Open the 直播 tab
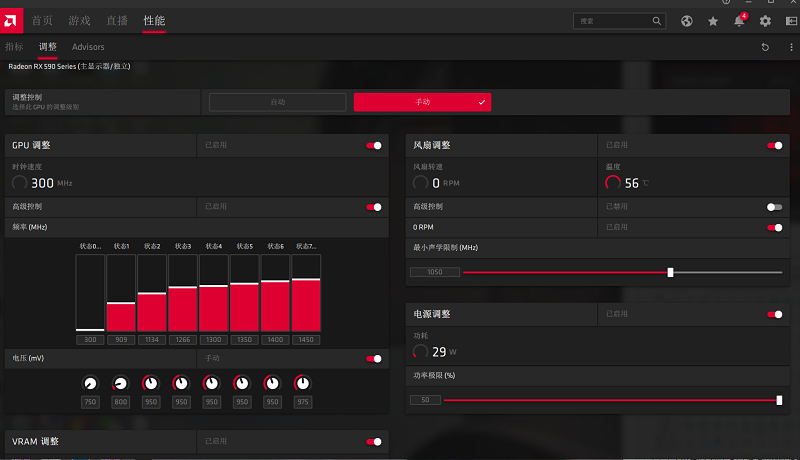The height and width of the screenshot is (460, 800). [x=117, y=20]
